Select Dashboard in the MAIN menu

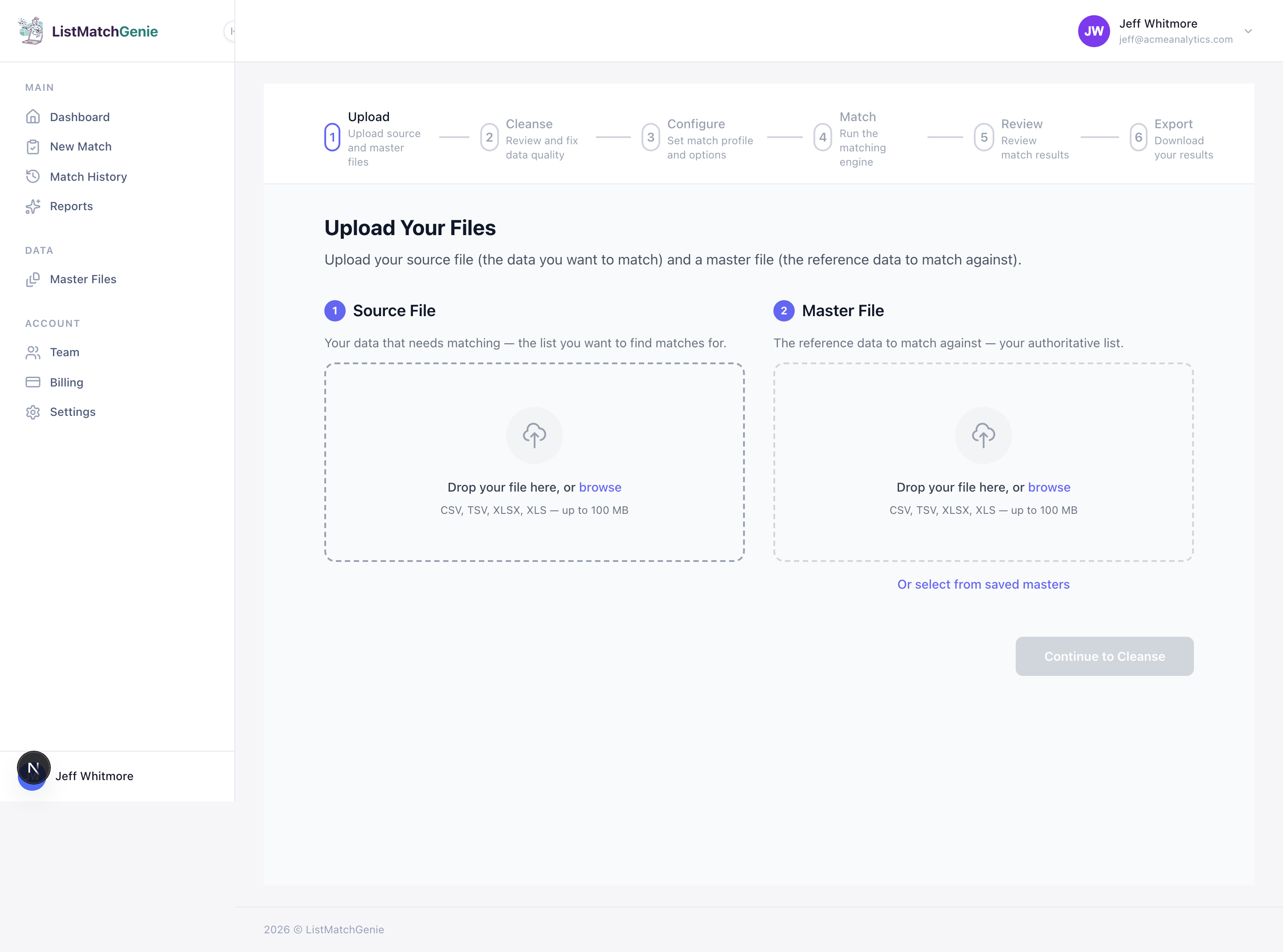coord(80,116)
